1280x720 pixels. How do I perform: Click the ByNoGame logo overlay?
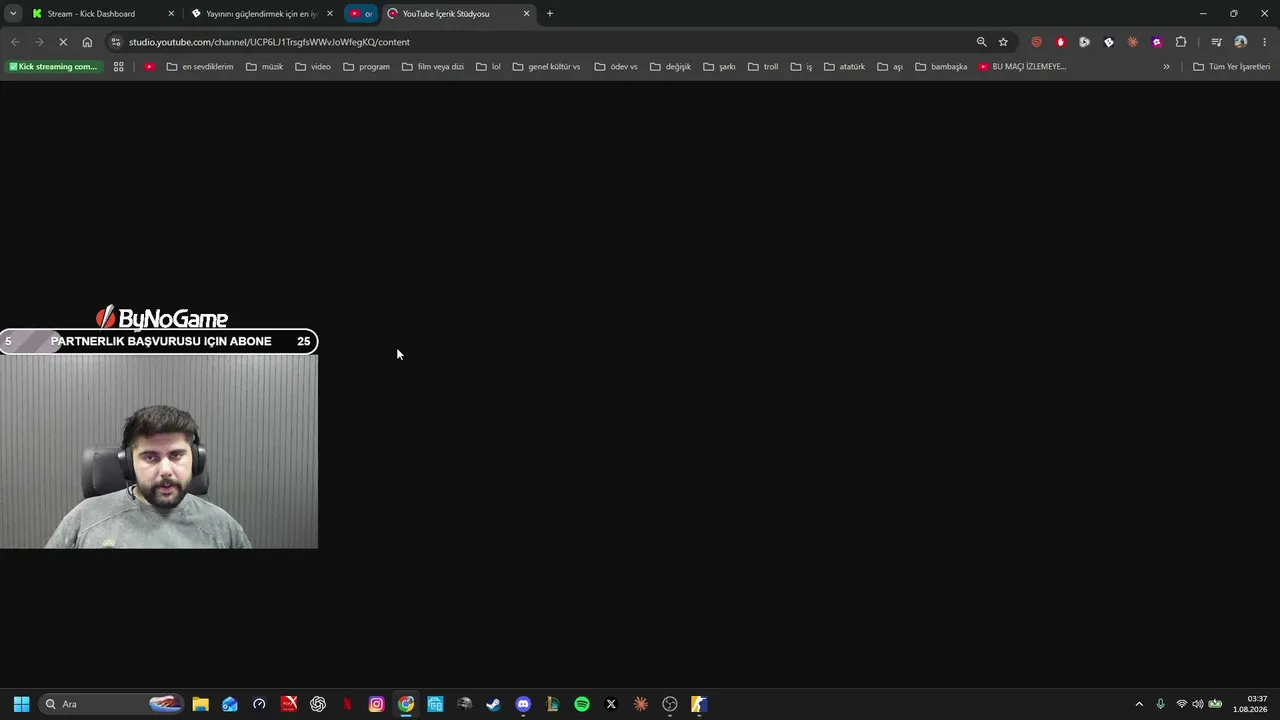[x=161, y=318]
